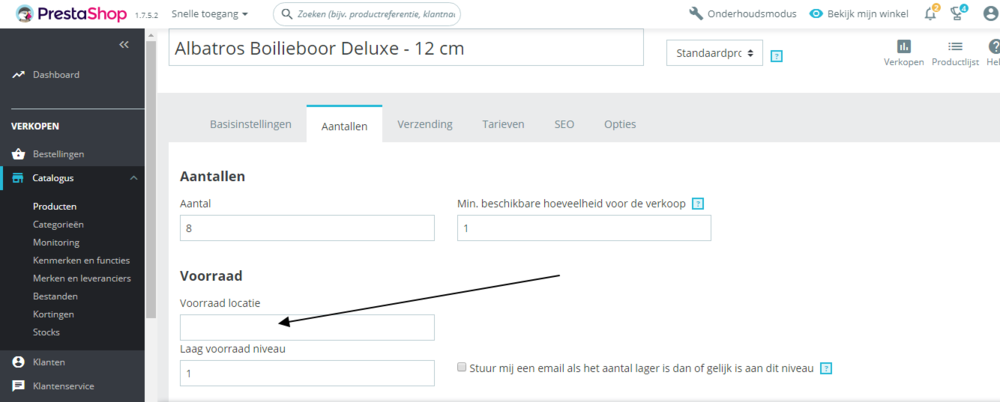Click the Help question mark icon in the toolbar
Viewport: 1000px width, 402px height.
coord(994,46)
